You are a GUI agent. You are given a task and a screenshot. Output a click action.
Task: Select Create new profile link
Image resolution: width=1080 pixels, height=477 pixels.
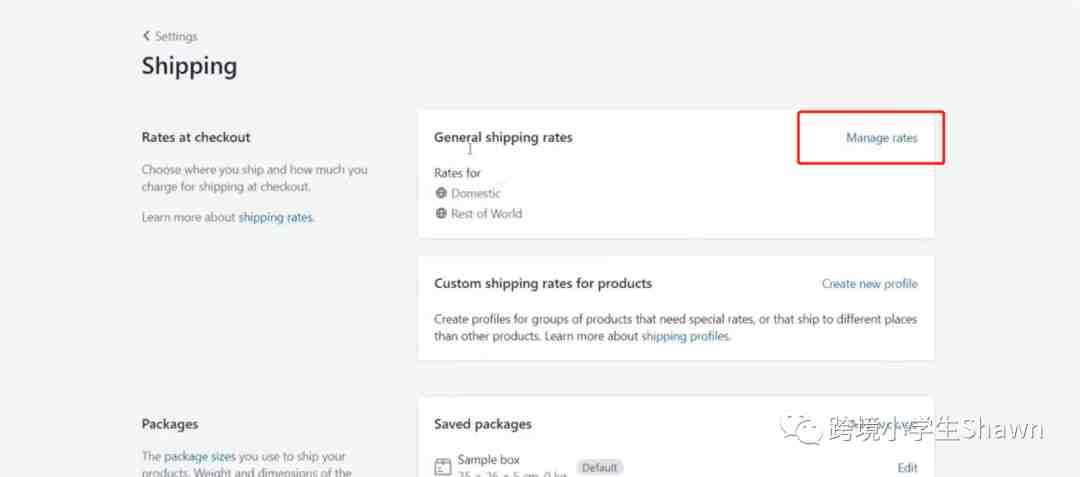click(869, 284)
